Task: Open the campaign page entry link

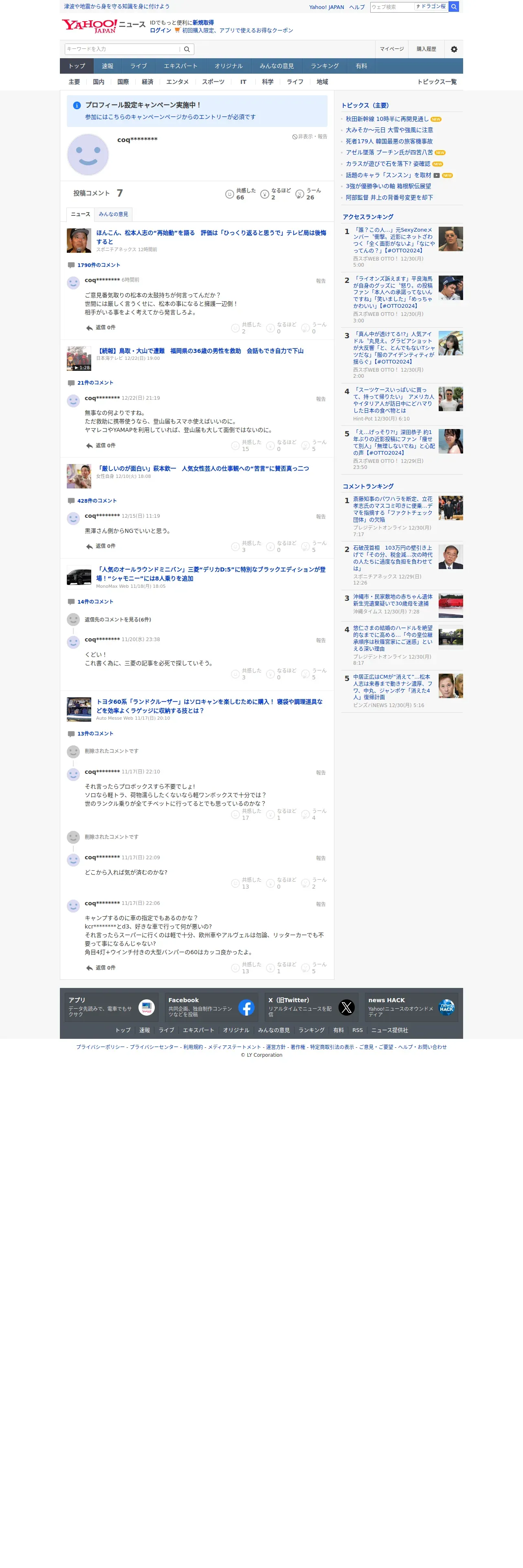Action: (x=170, y=117)
